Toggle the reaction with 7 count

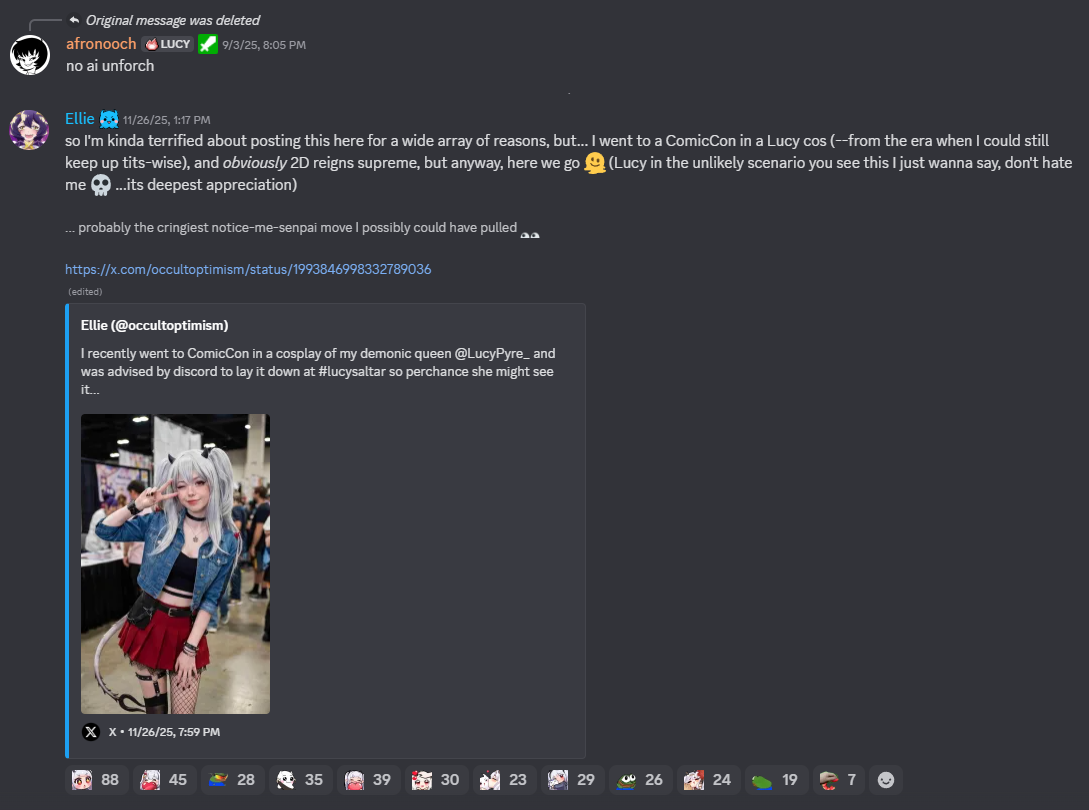coord(838,779)
